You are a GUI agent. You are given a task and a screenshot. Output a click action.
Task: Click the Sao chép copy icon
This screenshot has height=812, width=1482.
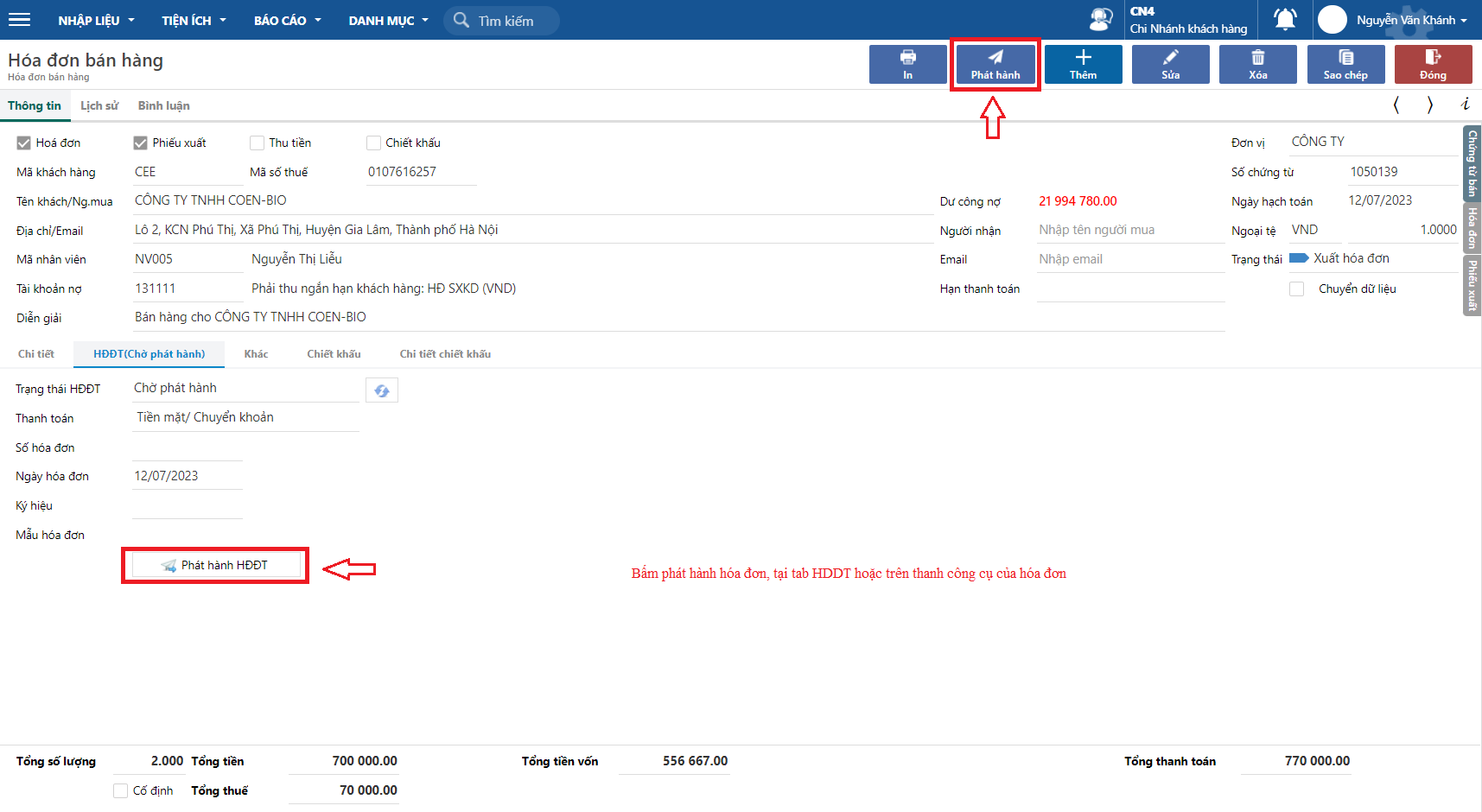(x=1345, y=58)
